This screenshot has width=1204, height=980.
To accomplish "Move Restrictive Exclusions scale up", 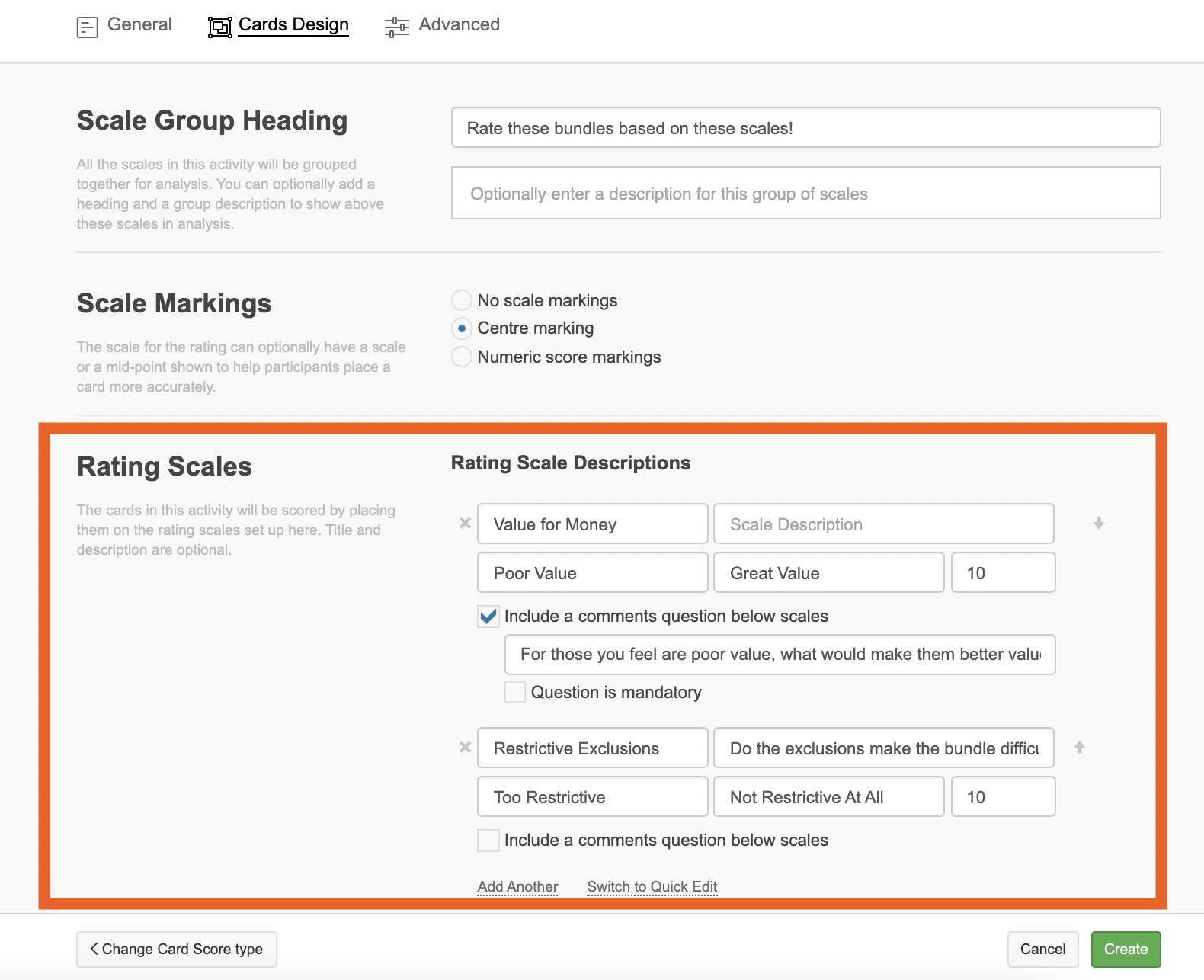I will point(1079,748).
